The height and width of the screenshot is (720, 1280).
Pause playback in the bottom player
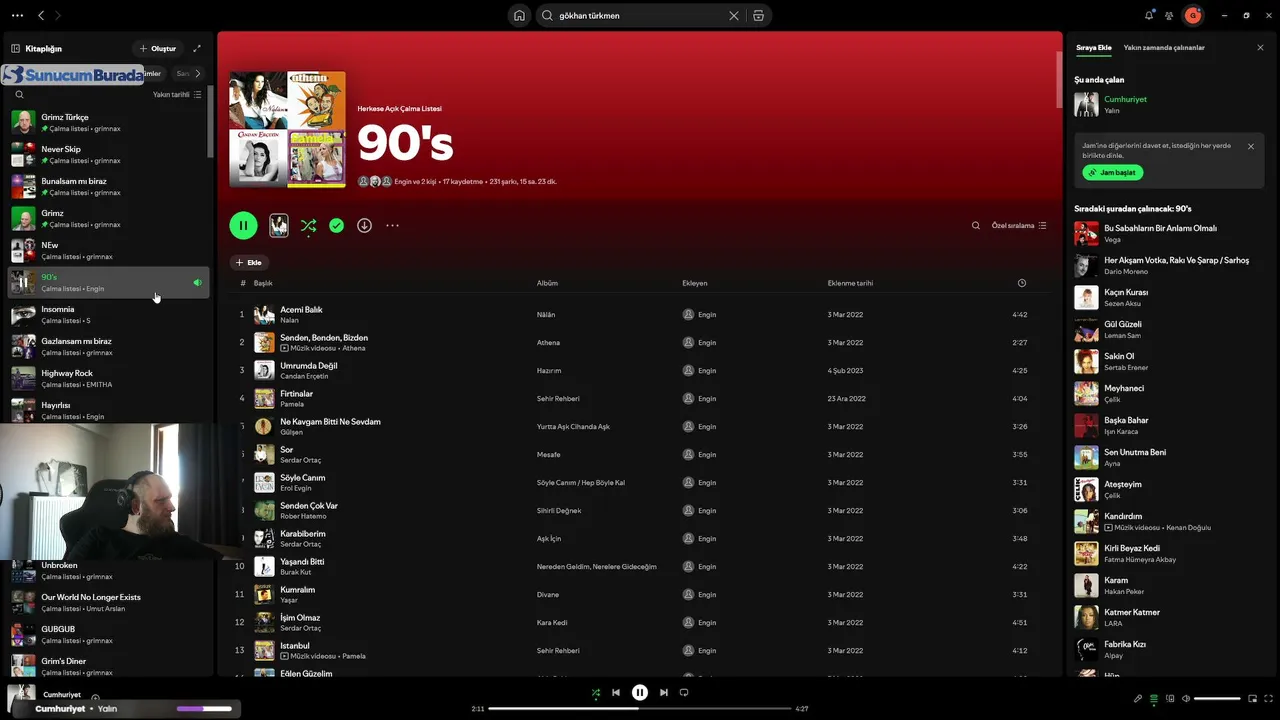640,692
